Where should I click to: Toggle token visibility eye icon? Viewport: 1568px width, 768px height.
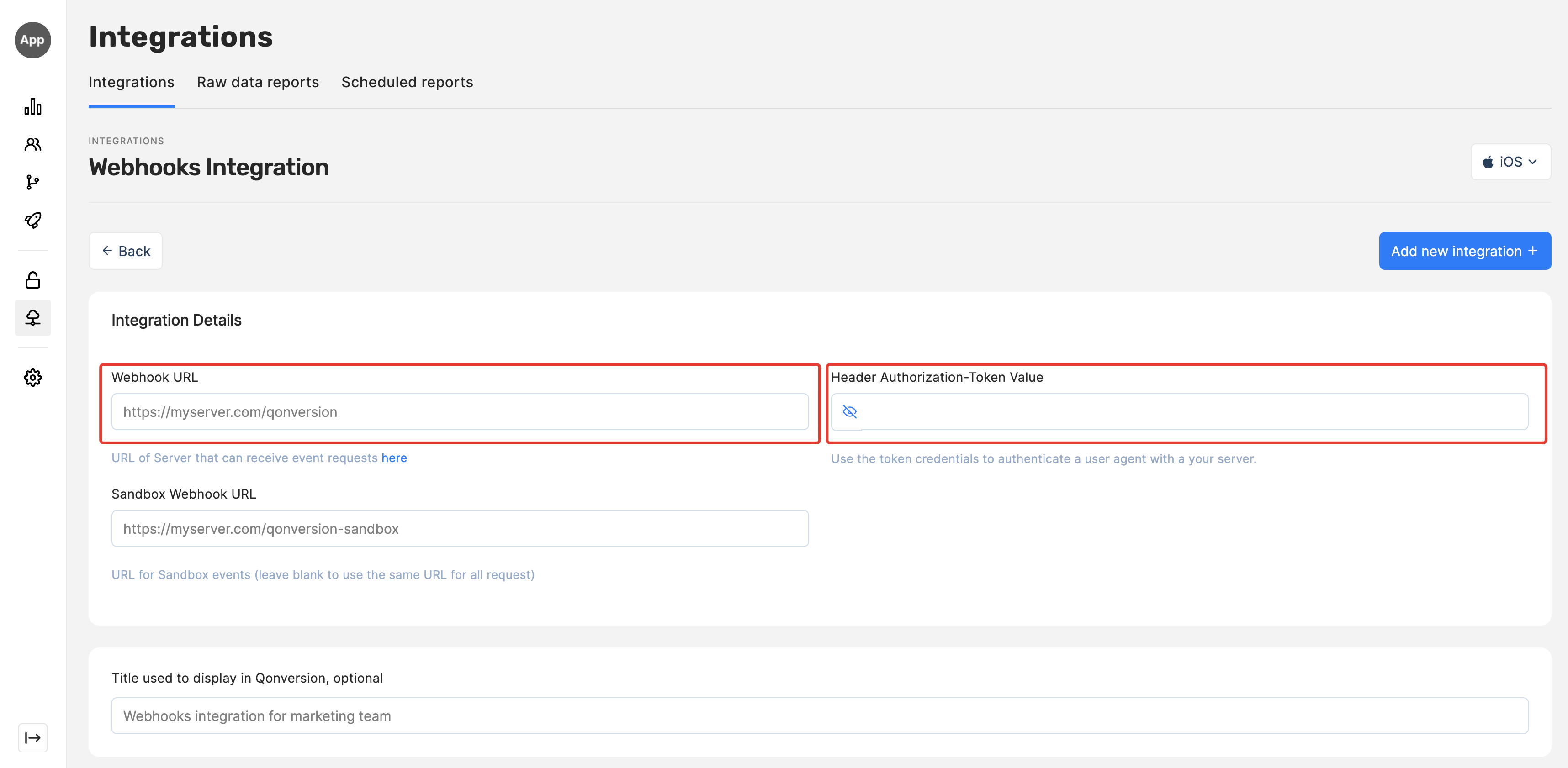(x=850, y=412)
